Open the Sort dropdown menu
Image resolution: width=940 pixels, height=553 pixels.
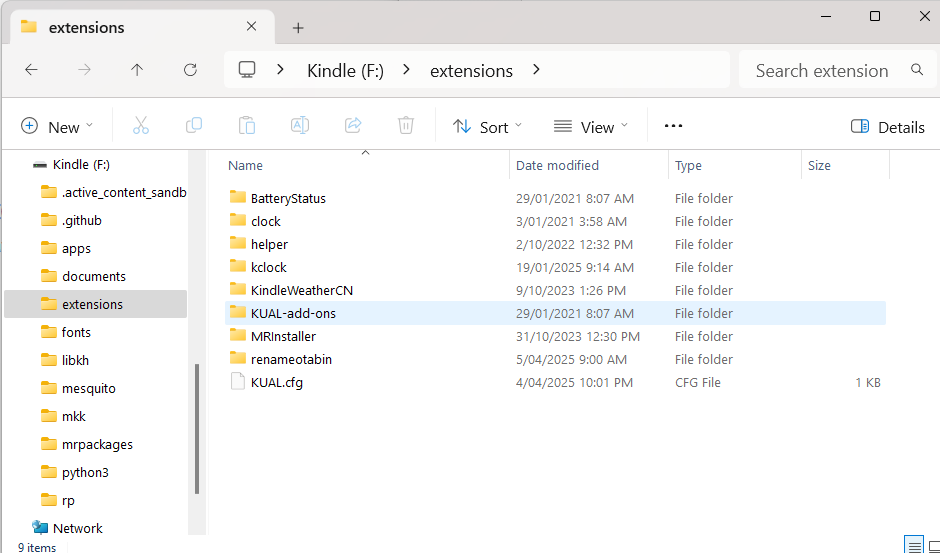487,127
